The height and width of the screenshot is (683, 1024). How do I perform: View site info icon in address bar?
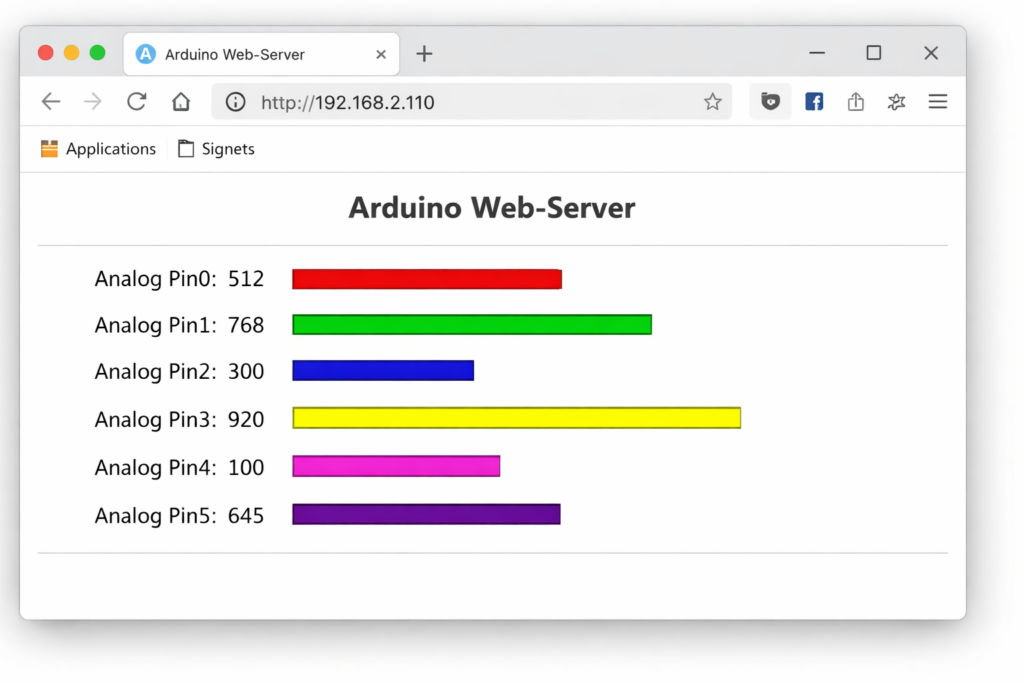pos(235,102)
